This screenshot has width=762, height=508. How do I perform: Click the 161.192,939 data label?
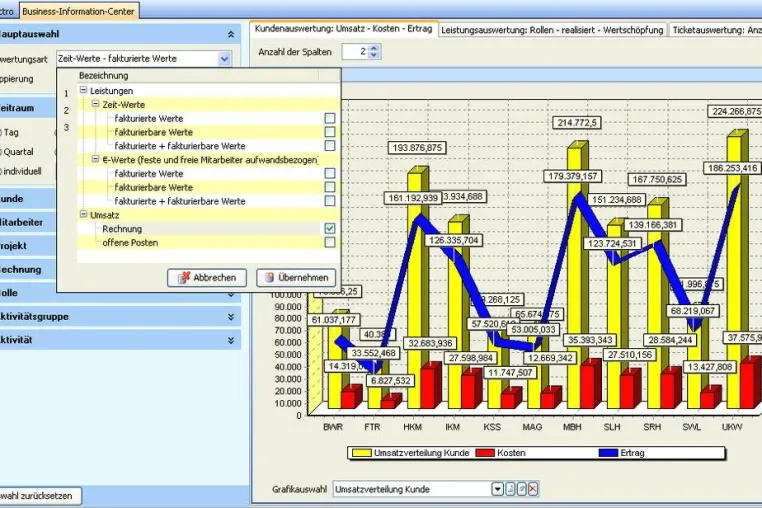click(413, 198)
